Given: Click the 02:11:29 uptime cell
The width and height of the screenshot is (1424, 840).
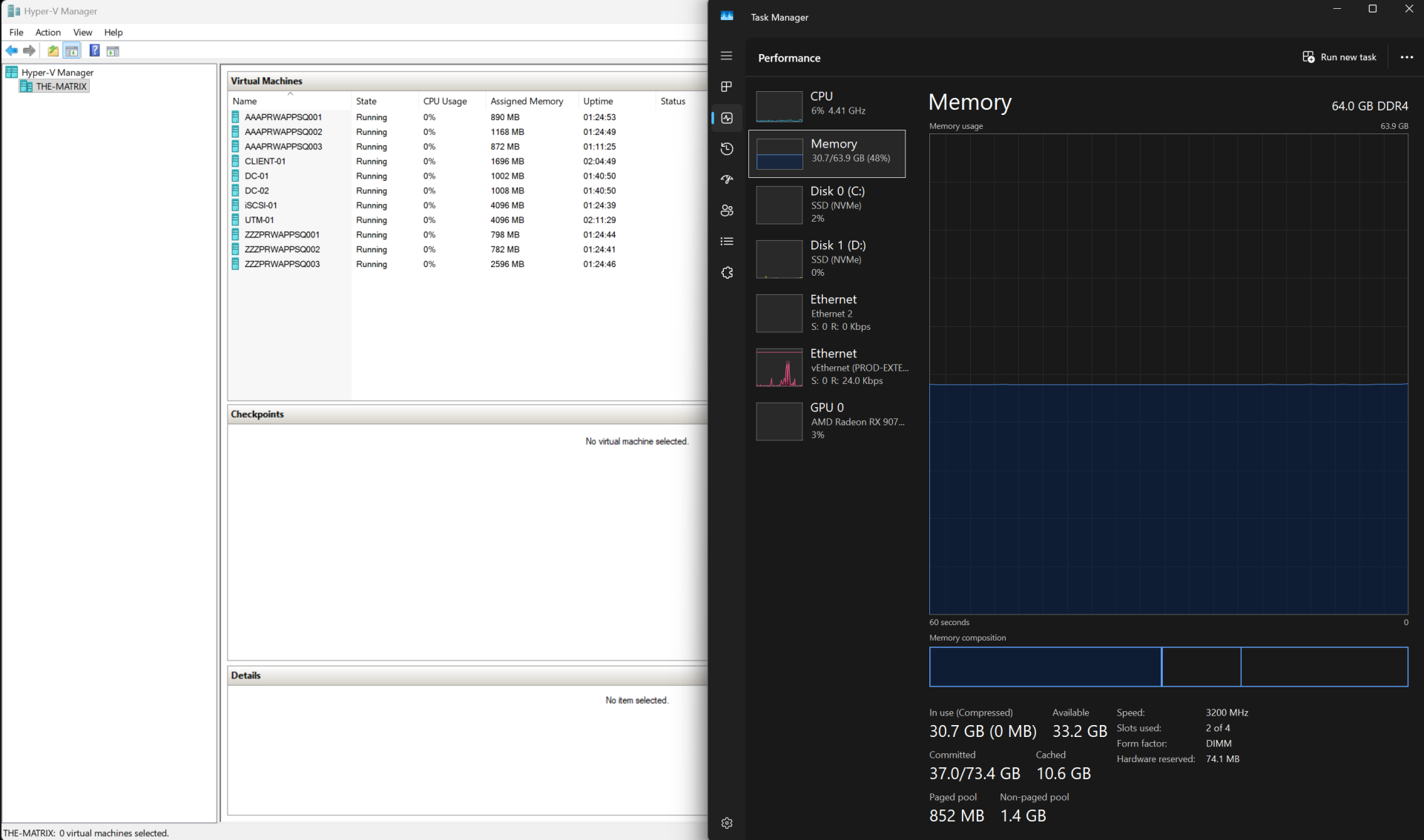Looking at the screenshot, I should point(599,220).
